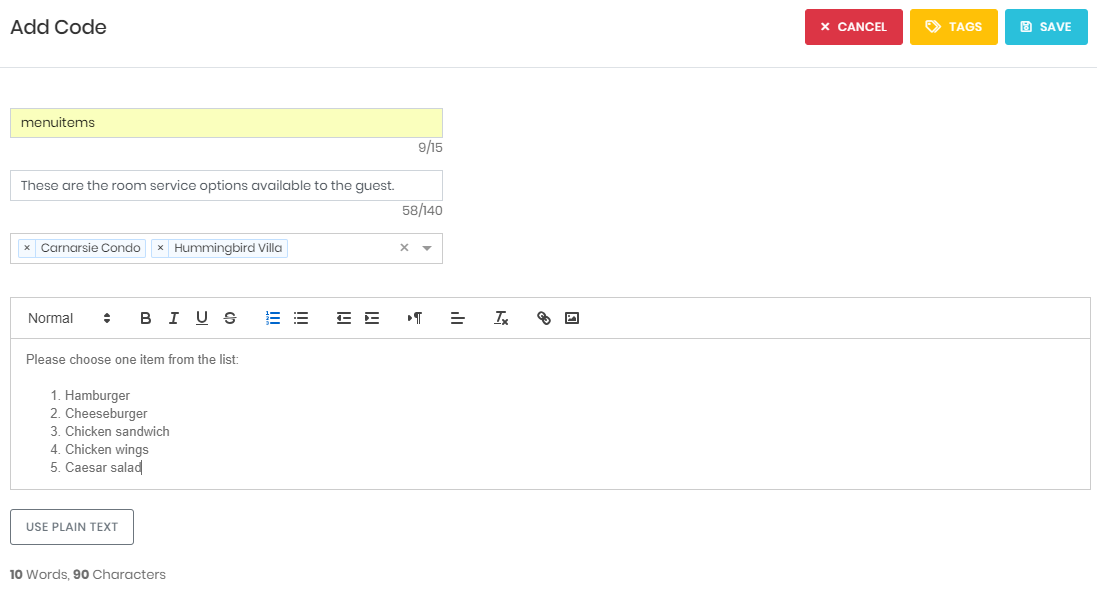
Task: Toggle strikethrough formatting in editor toolbar
Action: [229, 318]
